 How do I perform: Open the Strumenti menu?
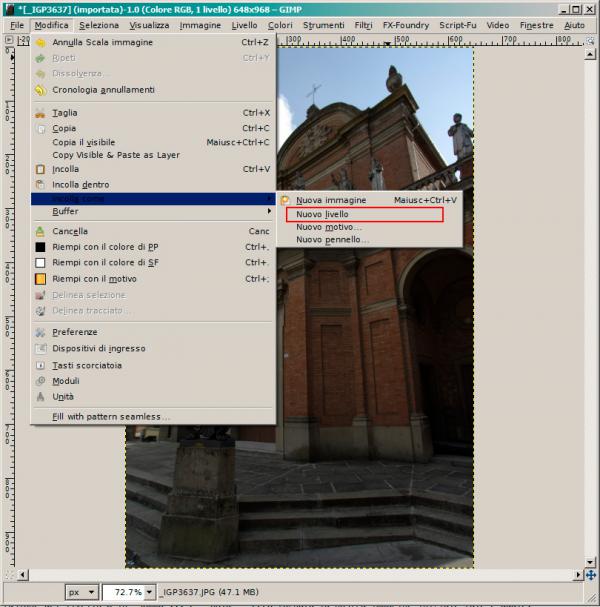[323, 26]
